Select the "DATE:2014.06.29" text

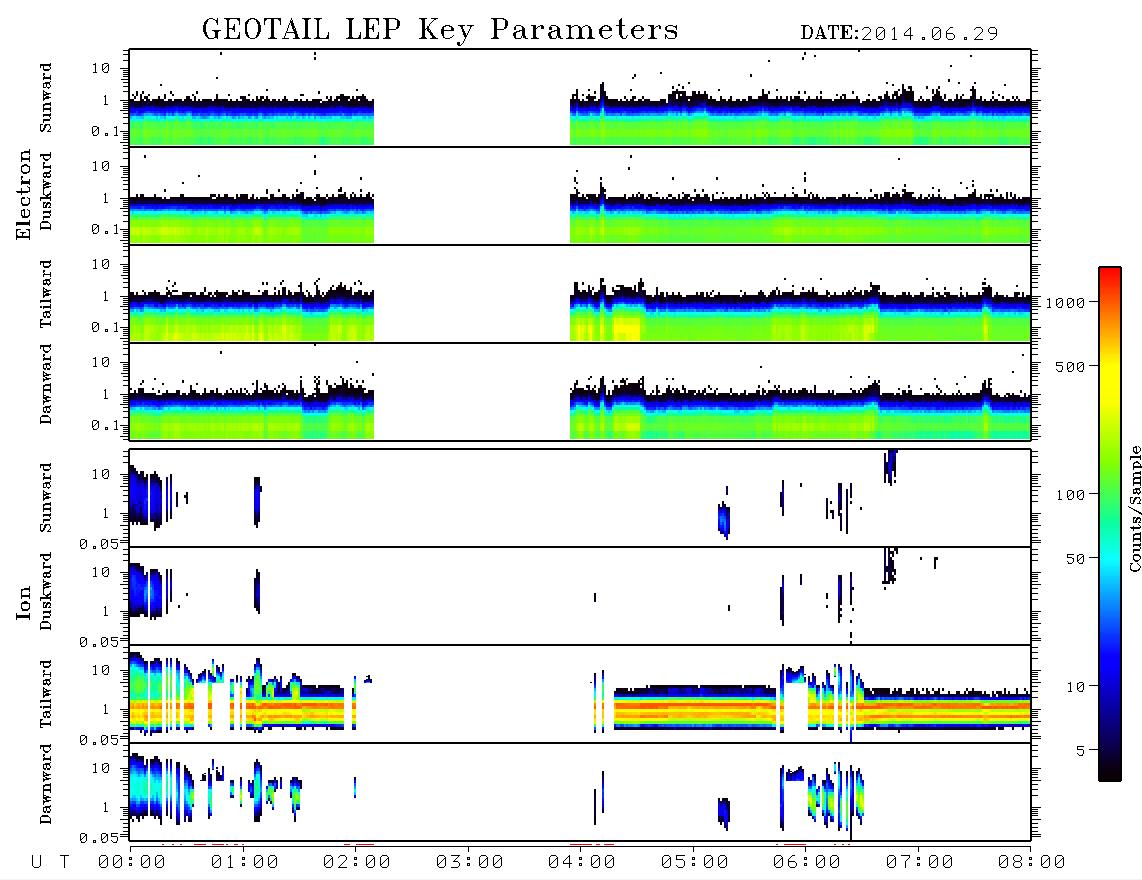(899, 33)
